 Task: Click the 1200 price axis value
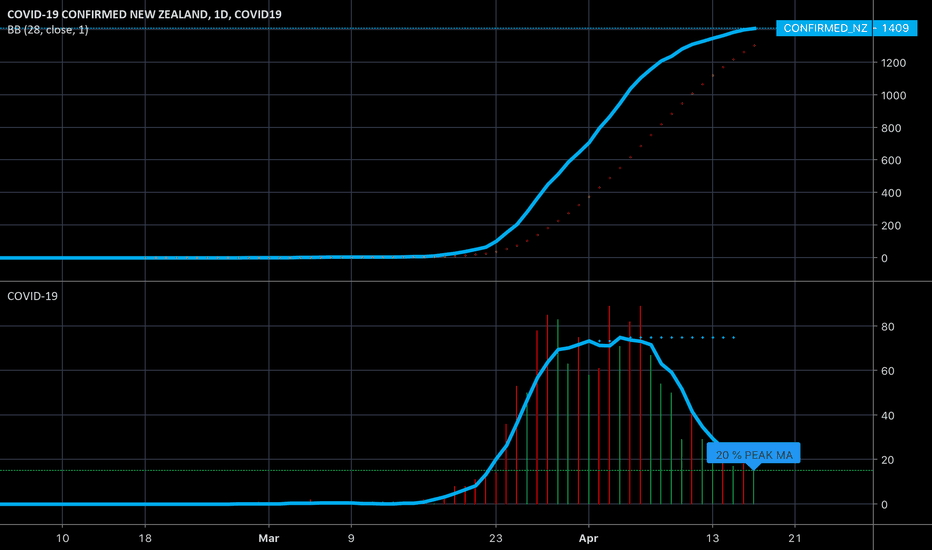click(894, 63)
